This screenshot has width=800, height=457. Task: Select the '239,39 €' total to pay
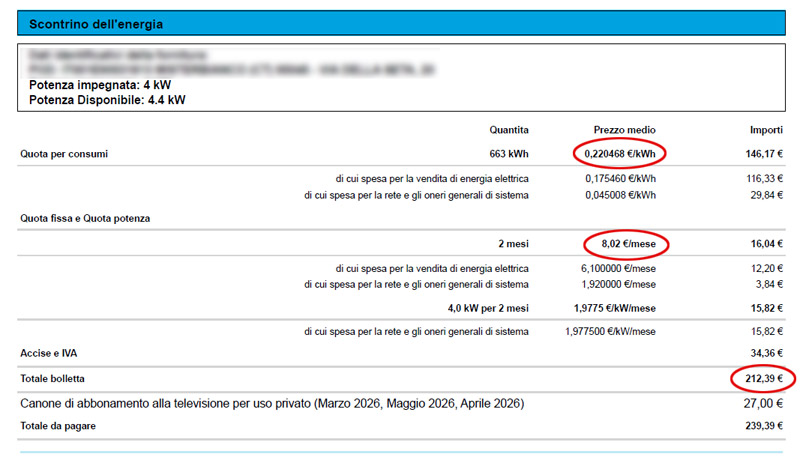pyautogui.click(x=764, y=426)
